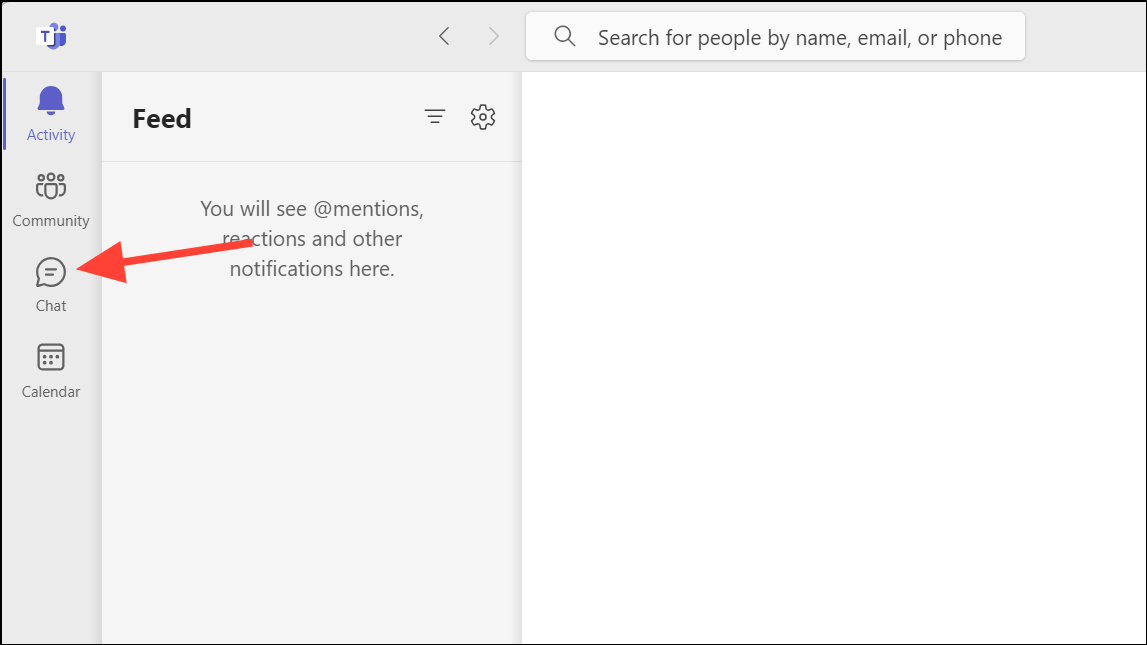1147x645 pixels.
Task: Click the magnifying glass in the search bar
Action: pyautogui.click(x=564, y=36)
